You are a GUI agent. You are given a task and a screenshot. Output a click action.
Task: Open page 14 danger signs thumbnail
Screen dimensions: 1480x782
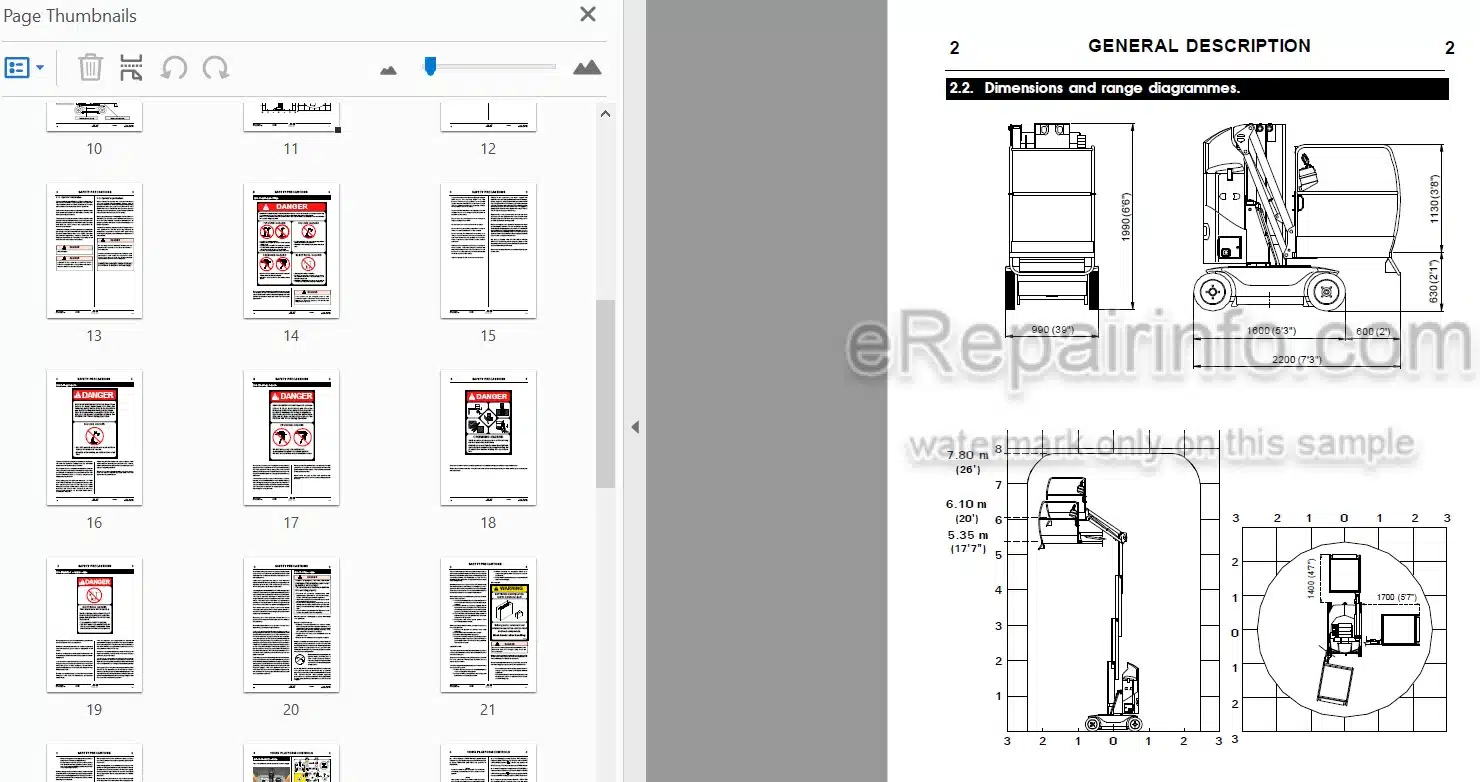click(x=291, y=250)
